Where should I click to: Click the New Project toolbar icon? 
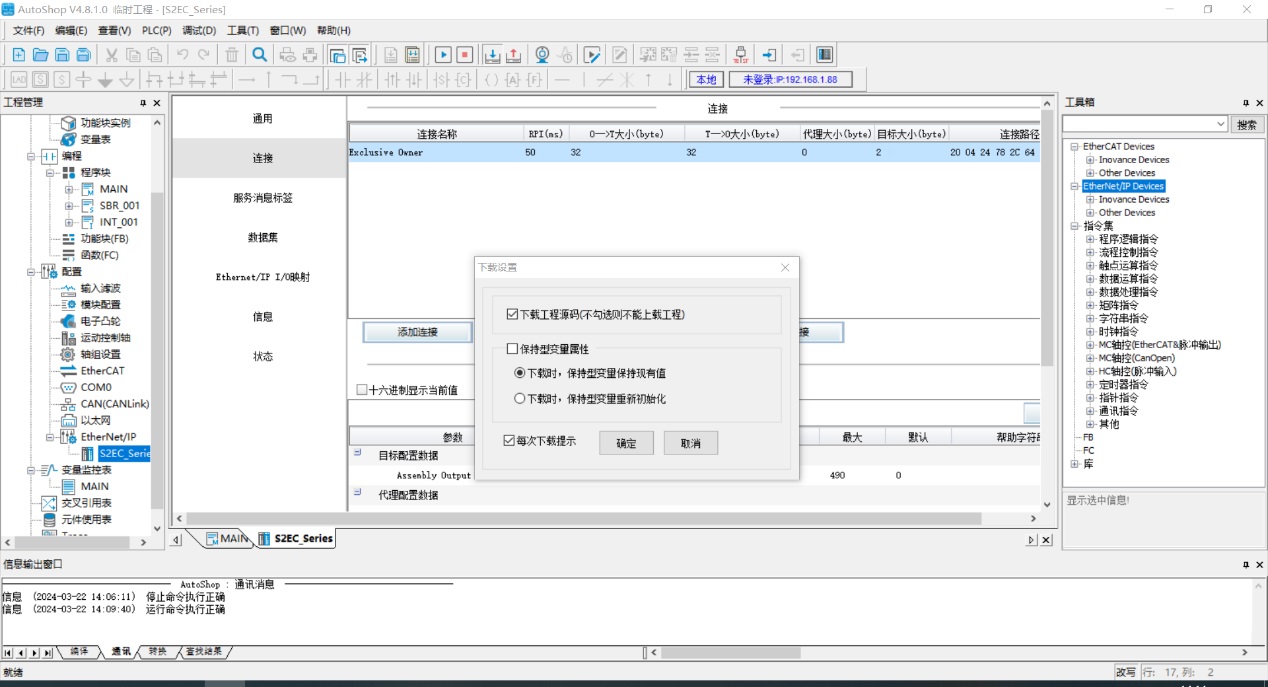[x=18, y=55]
